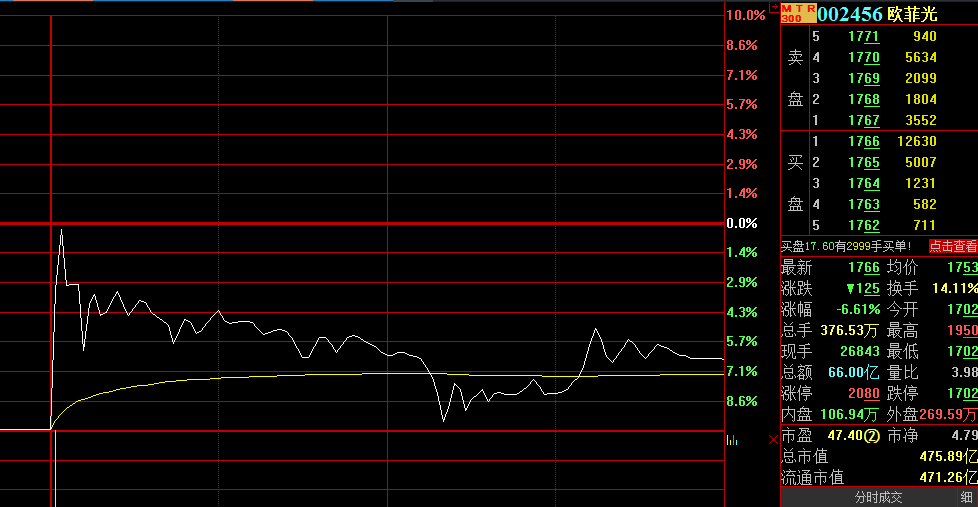Click the buy-1 volume 12630
This screenshot has height=507, width=978.
pos(917,142)
